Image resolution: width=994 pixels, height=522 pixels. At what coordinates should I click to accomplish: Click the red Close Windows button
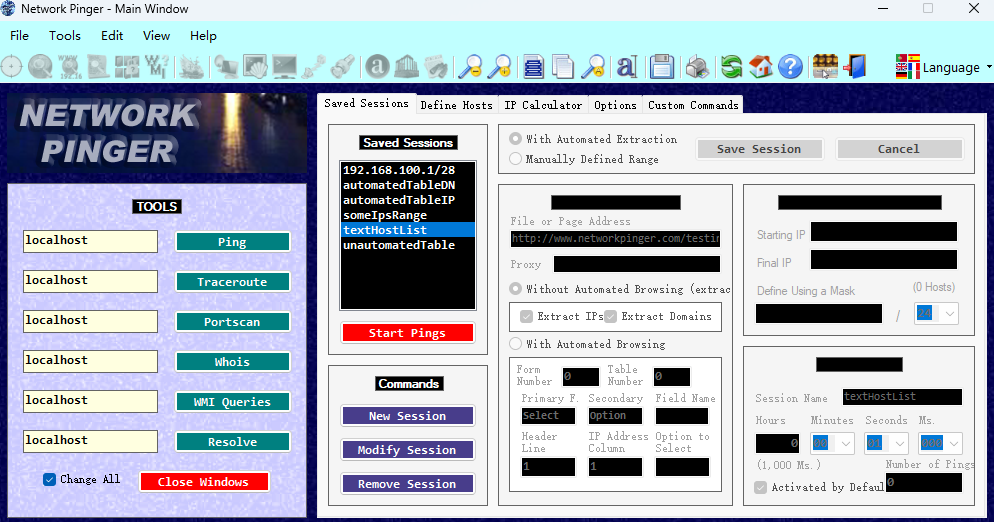point(203,482)
